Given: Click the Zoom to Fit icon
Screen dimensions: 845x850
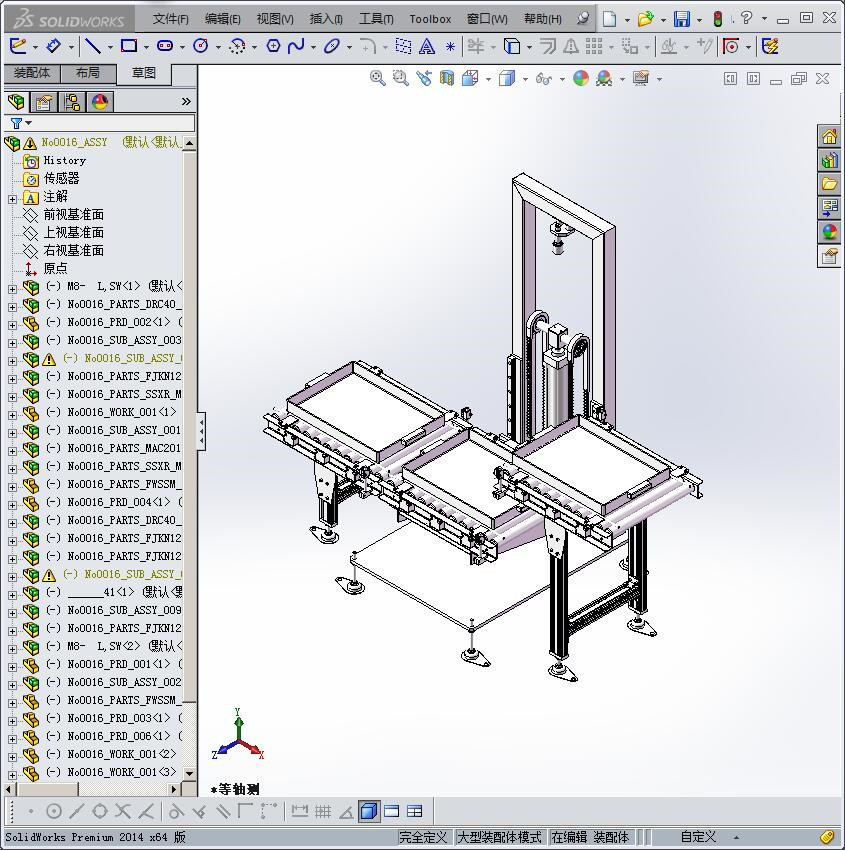Looking at the screenshot, I should click(x=378, y=79).
